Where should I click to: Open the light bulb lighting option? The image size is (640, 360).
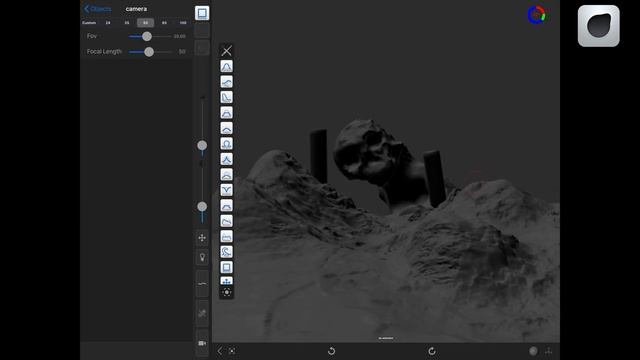[202, 257]
